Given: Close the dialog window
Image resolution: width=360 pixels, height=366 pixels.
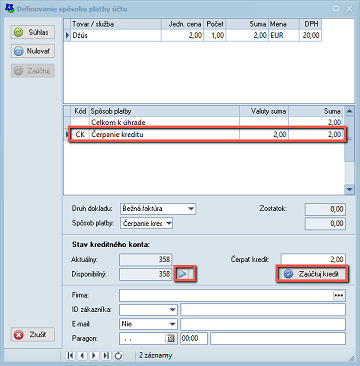Looking at the screenshot, I should 349,8.
